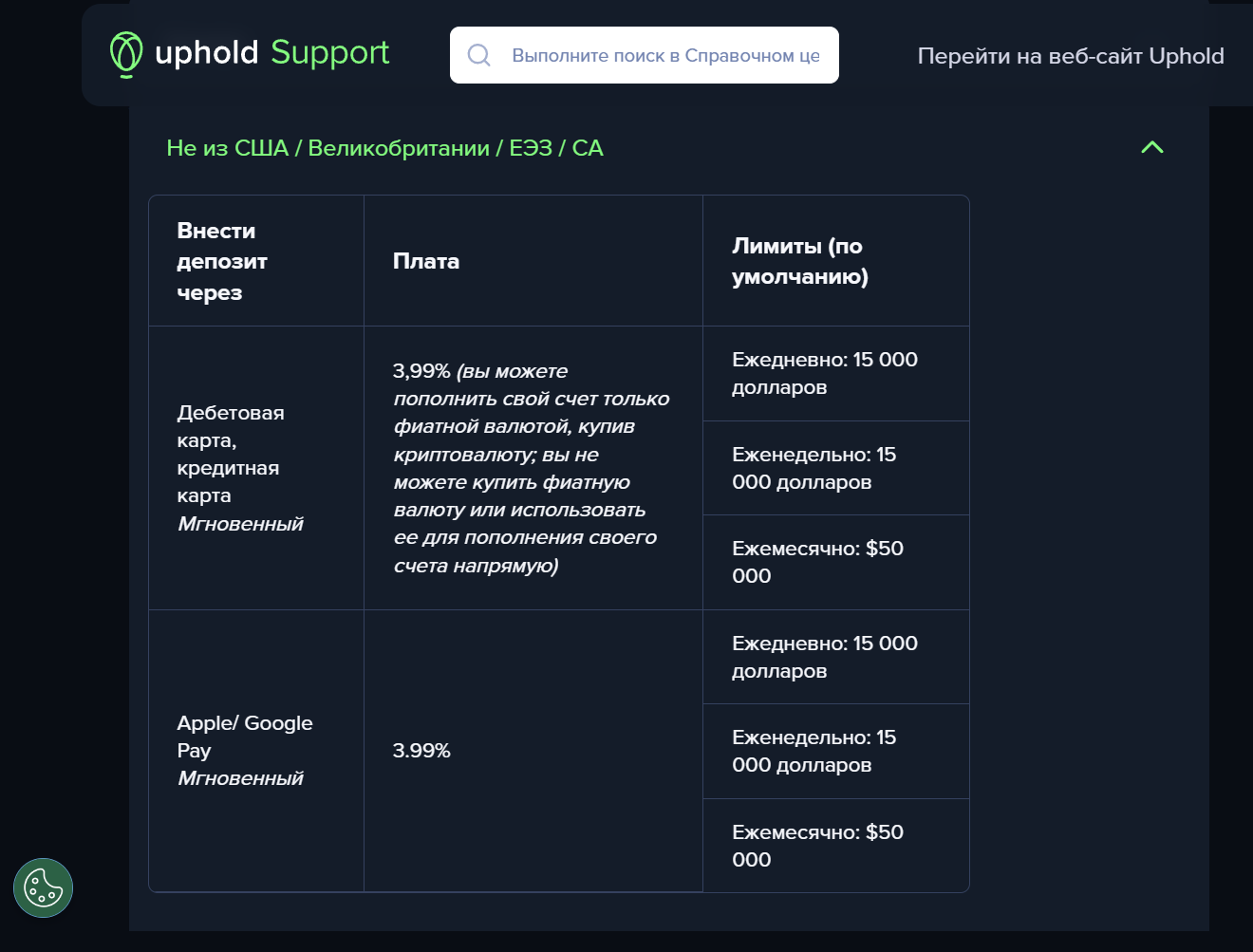Click the 'Плата' column header
This screenshot has height=952, width=1253.
[x=426, y=261]
